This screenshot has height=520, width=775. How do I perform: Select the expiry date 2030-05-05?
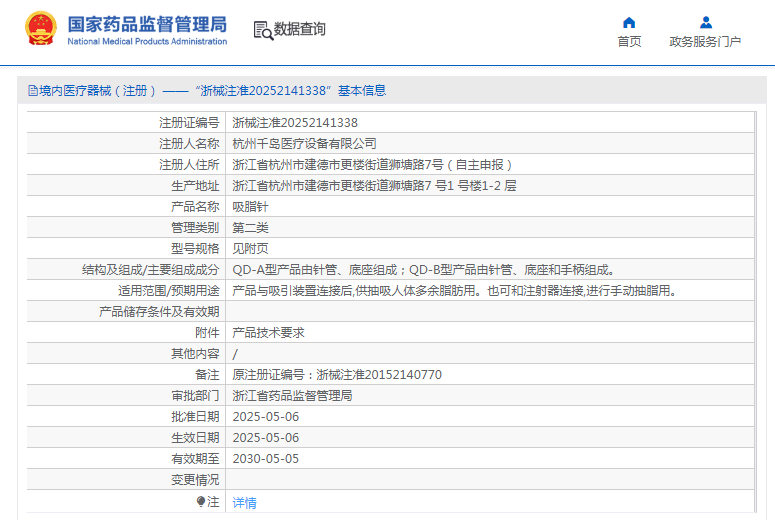(266, 459)
